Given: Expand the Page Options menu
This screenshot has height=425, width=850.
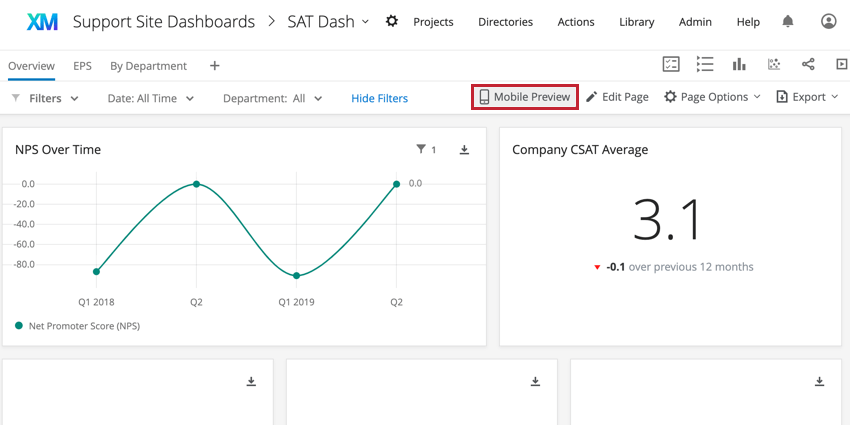Looking at the screenshot, I should tap(713, 97).
